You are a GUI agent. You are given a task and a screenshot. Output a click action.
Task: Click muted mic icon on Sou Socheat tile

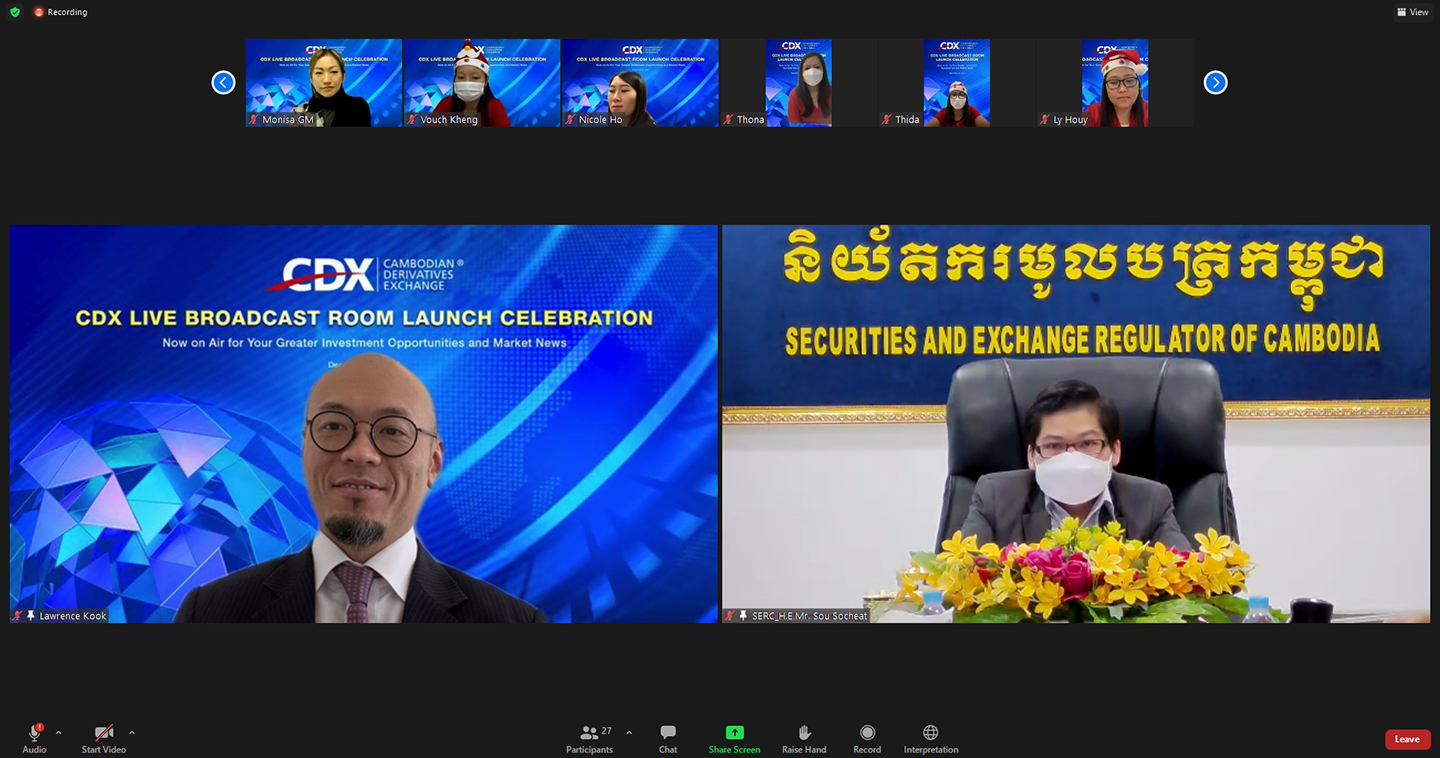tap(730, 616)
